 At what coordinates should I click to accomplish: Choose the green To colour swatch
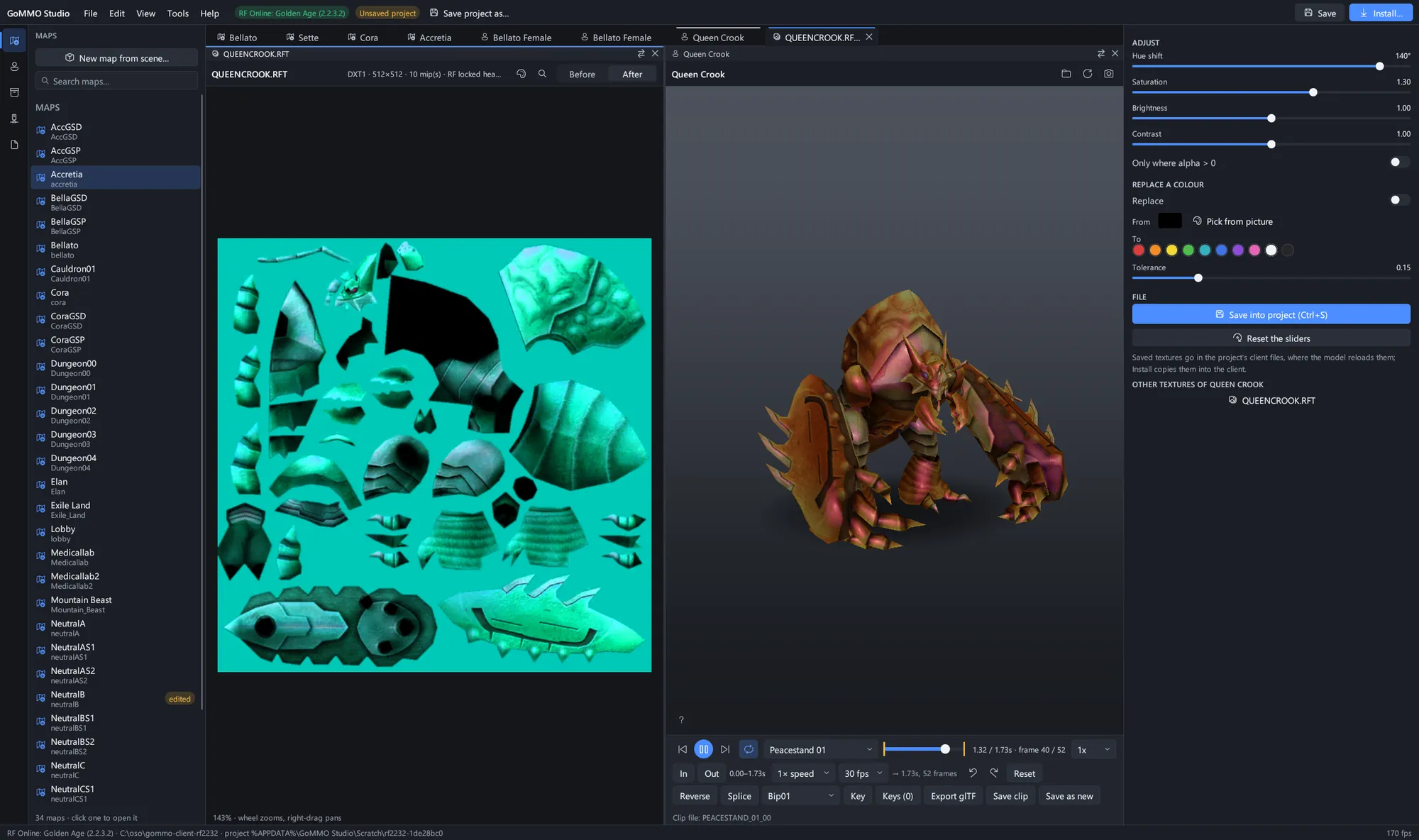[x=1188, y=250]
